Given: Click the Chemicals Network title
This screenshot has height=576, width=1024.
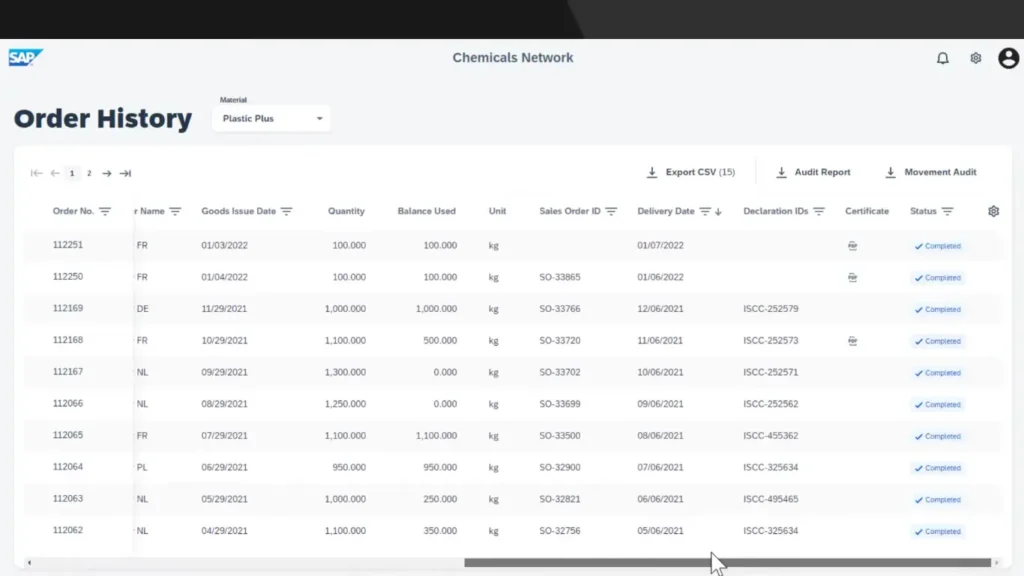Looking at the screenshot, I should [x=513, y=57].
